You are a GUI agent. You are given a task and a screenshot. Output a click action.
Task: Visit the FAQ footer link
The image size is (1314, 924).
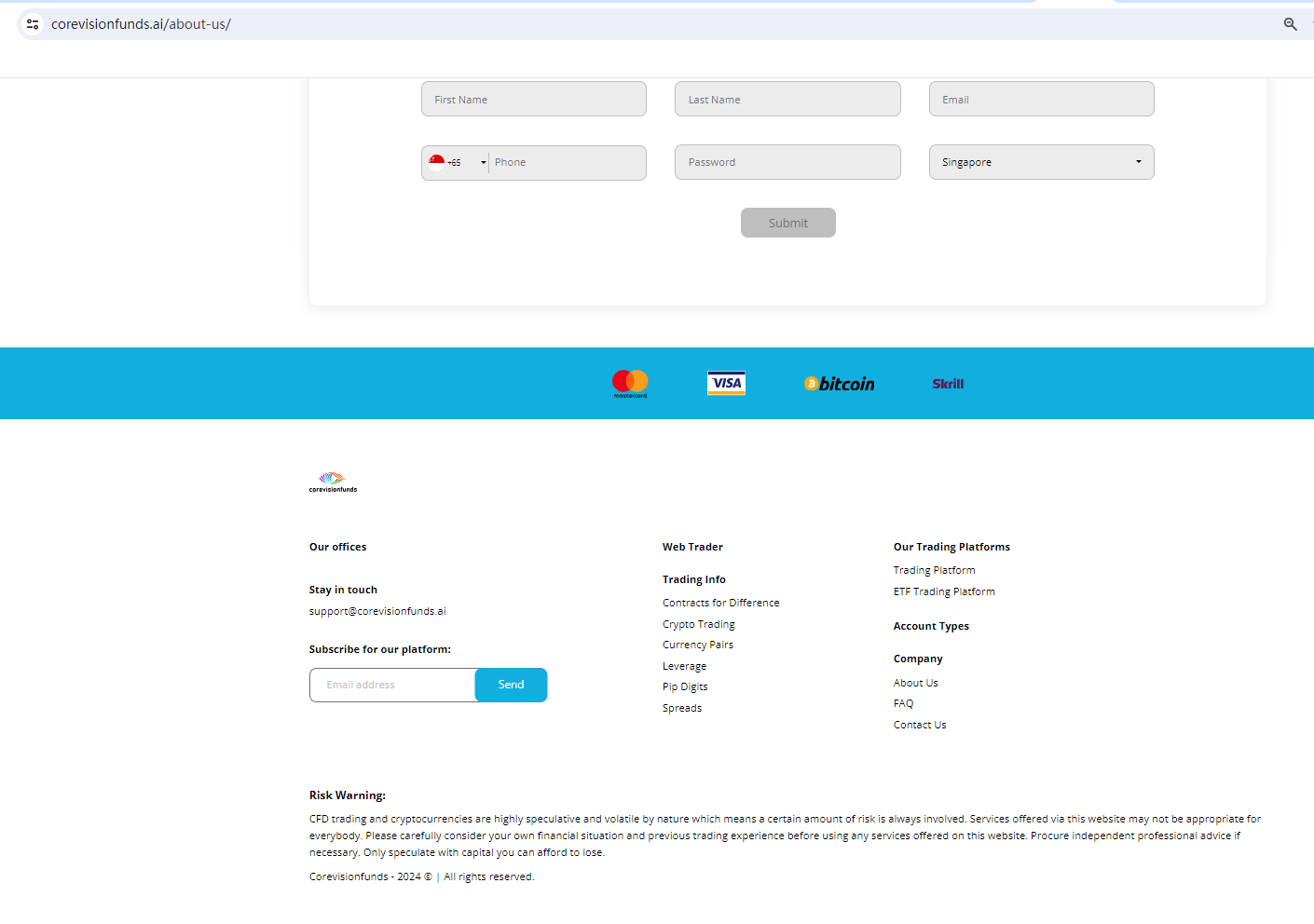click(903, 704)
